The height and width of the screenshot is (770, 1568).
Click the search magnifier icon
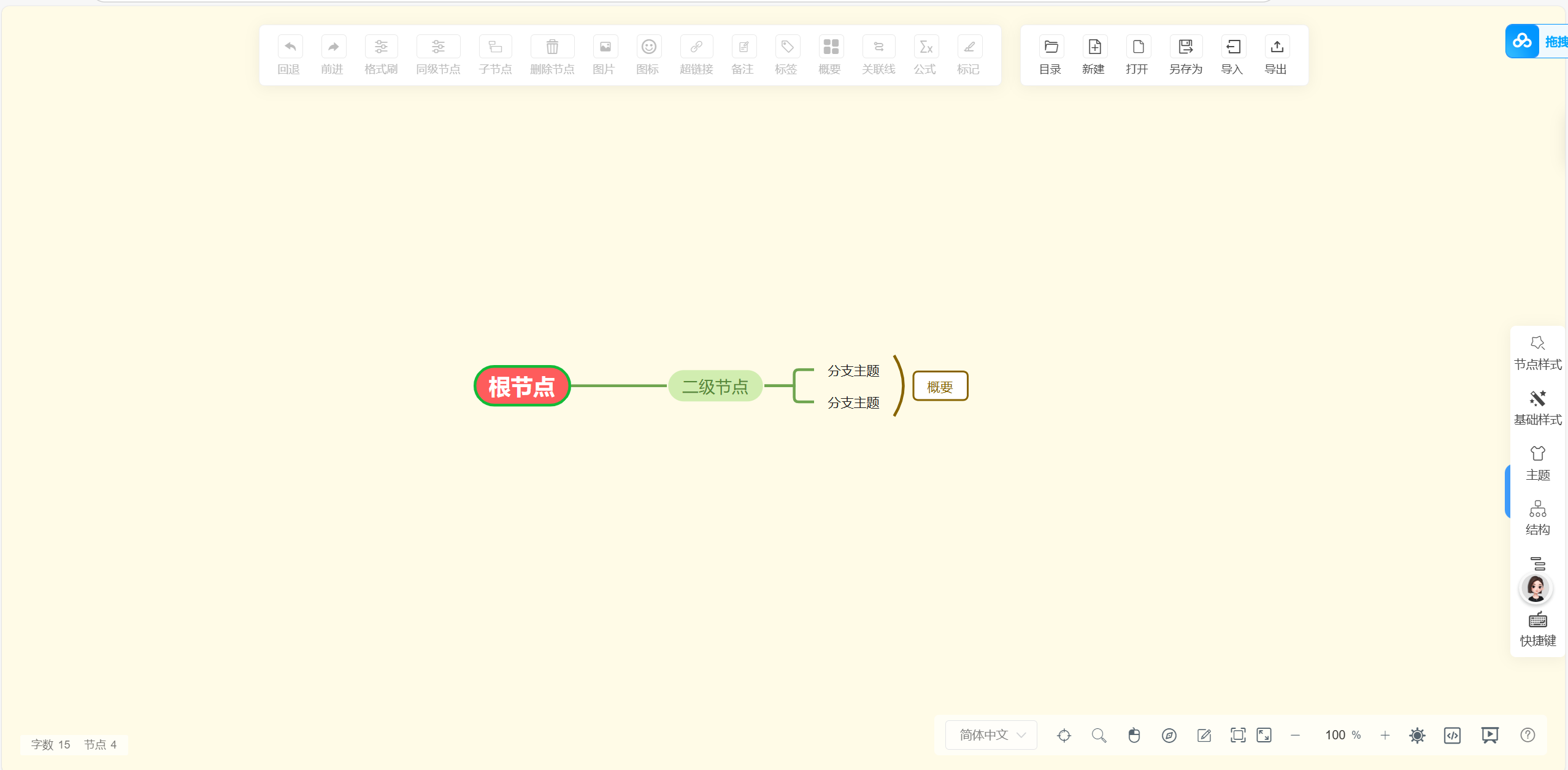click(1099, 735)
